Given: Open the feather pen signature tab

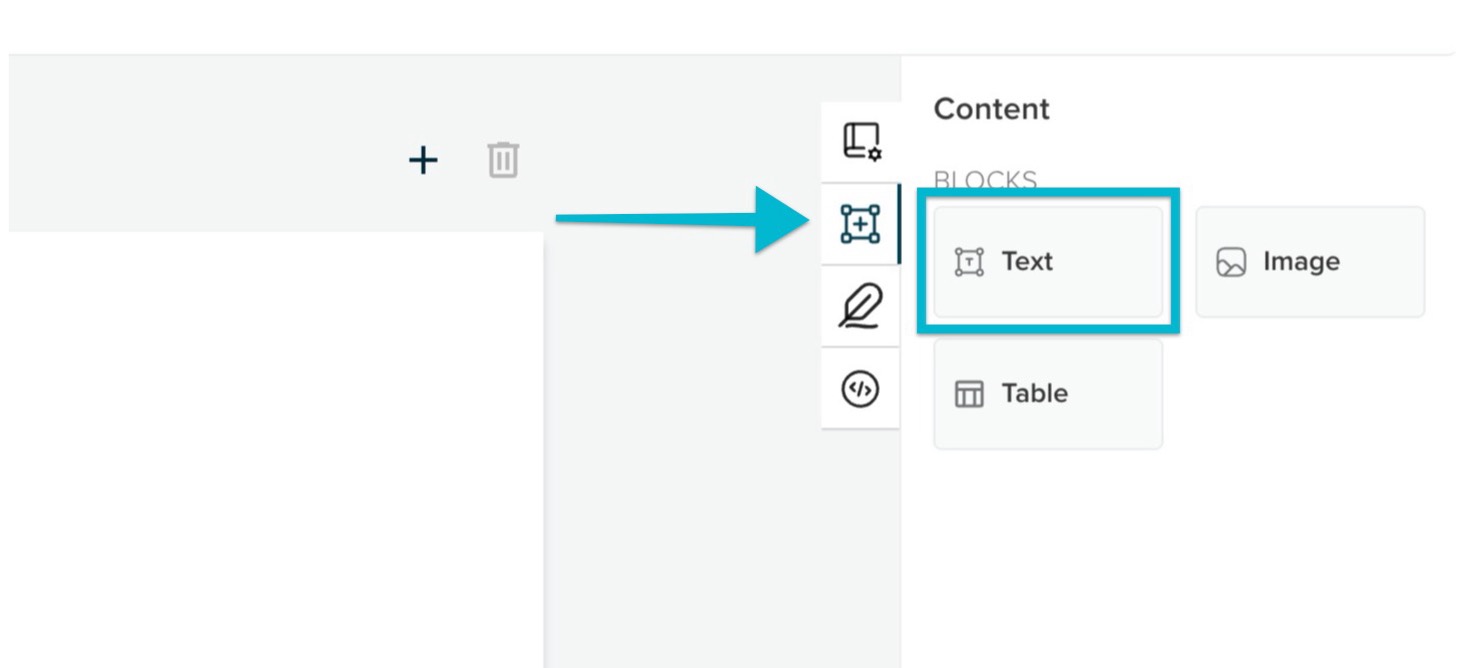Looking at the screenshot, I should pyautogui.click(x=861, y=306).
